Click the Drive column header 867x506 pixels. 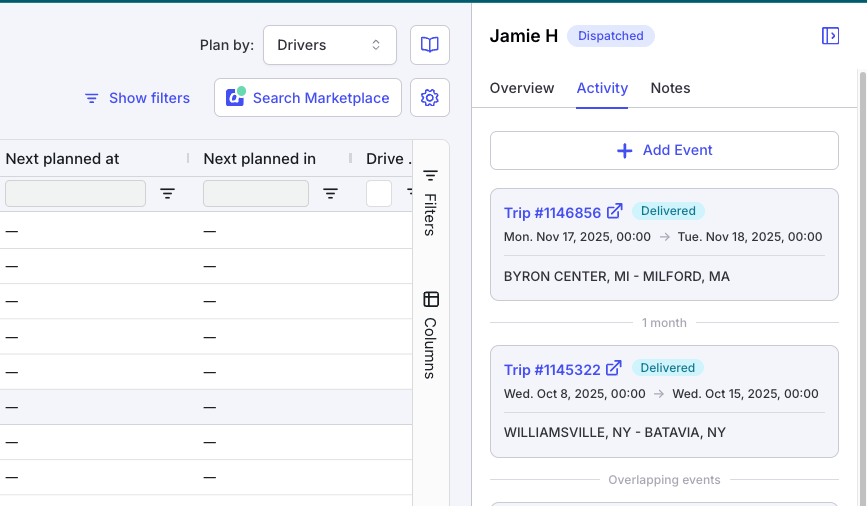click(389, 159)
